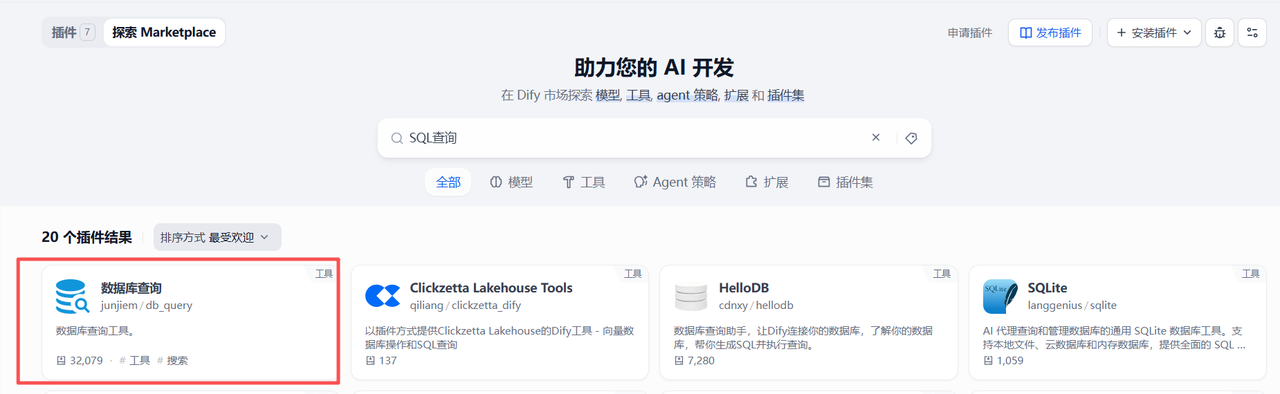
Task: Click the HelloDB database logo
Action: click(691, 296)
